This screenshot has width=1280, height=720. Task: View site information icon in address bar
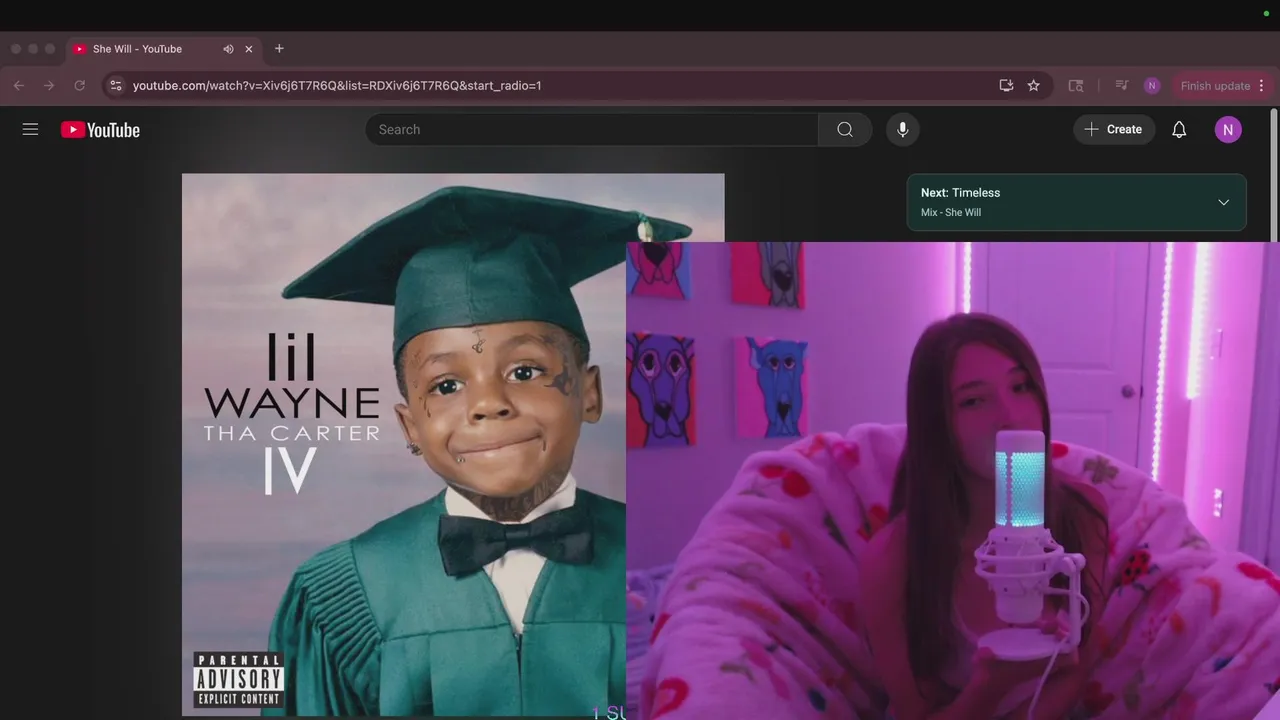pyautogui.click(x=116, y=86)
